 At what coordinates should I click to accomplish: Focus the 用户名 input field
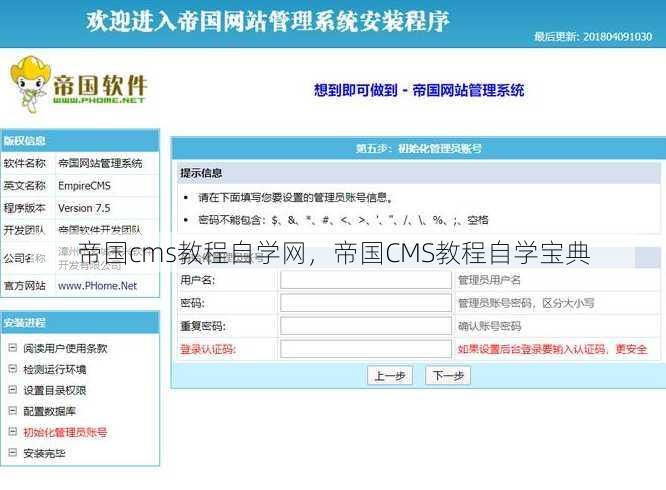click(366, 280)
